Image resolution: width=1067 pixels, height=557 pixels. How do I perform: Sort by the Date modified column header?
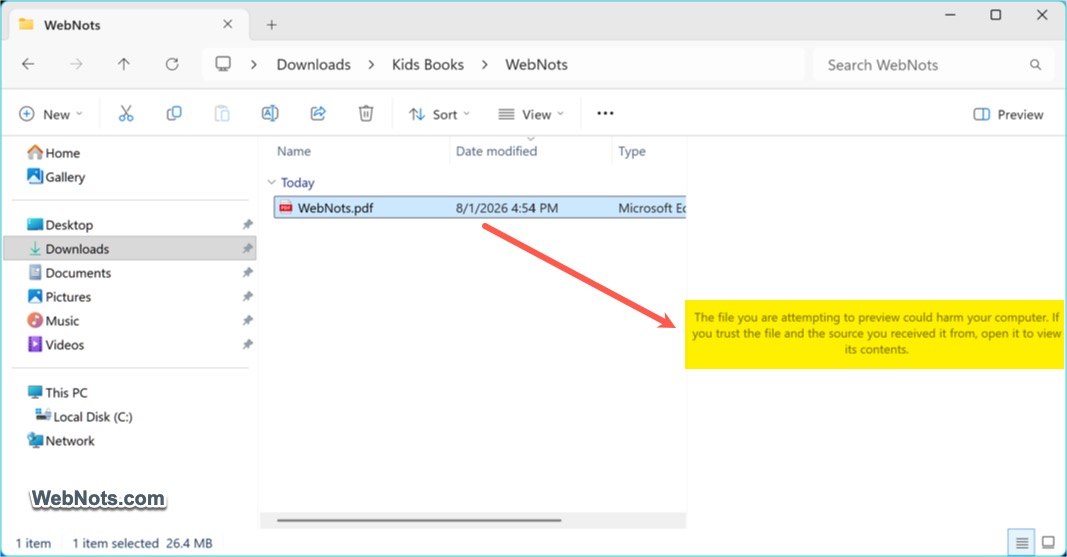click(496, 151)
